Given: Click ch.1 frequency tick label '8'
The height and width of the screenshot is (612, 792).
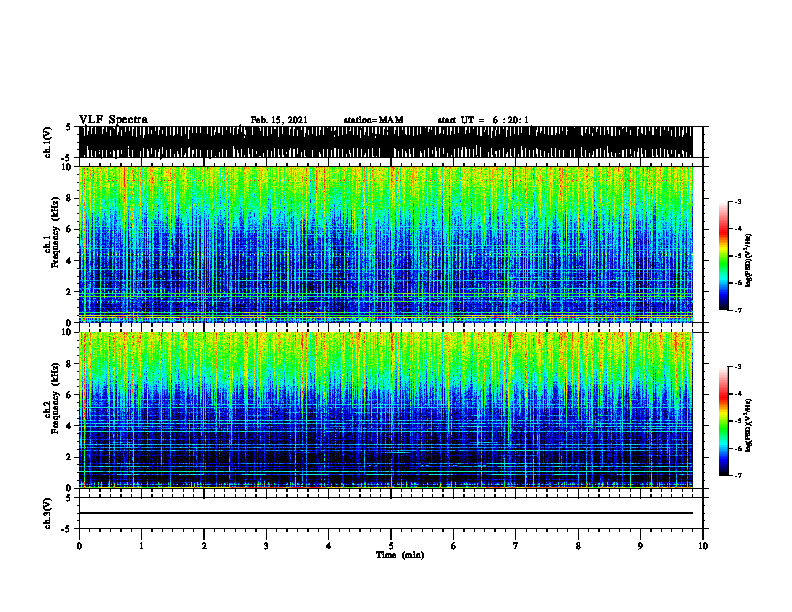Looking at the screenshot, I should (69, 198).
